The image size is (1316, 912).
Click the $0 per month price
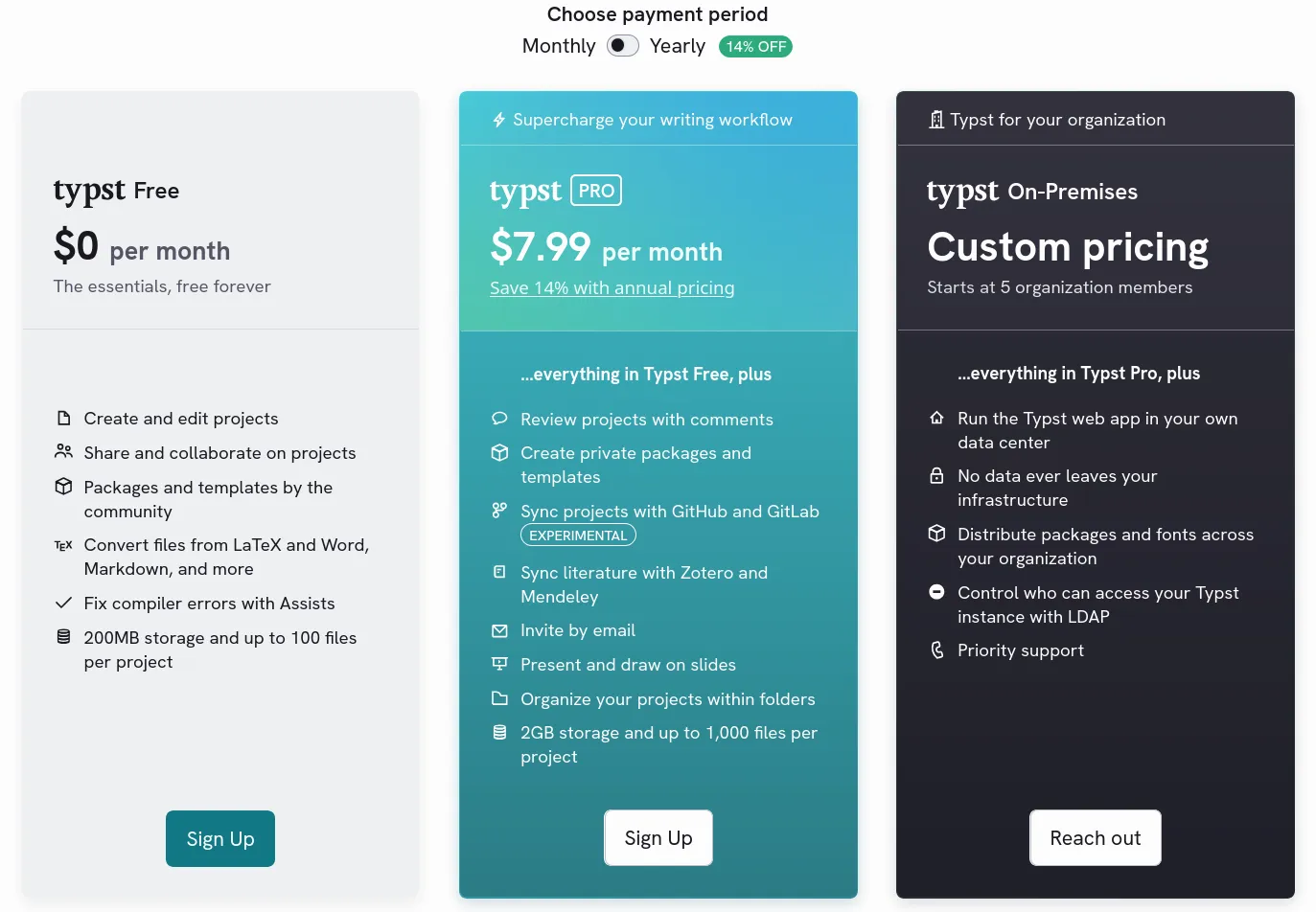click(x=142, y=246)
